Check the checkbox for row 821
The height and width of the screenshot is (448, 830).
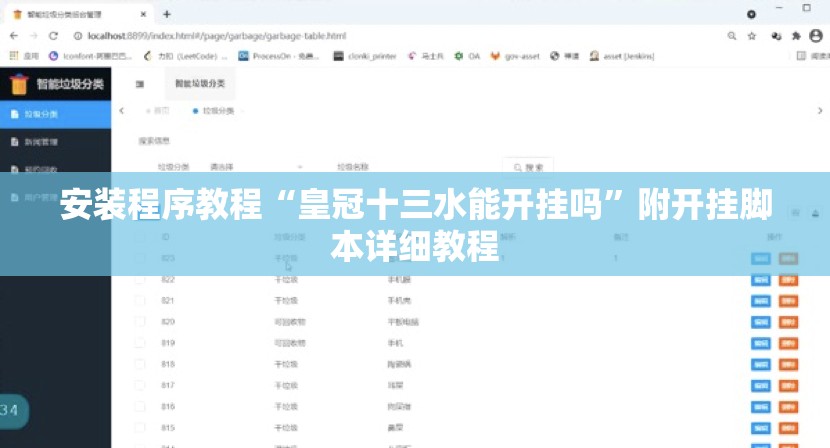(x=140, y=301)
